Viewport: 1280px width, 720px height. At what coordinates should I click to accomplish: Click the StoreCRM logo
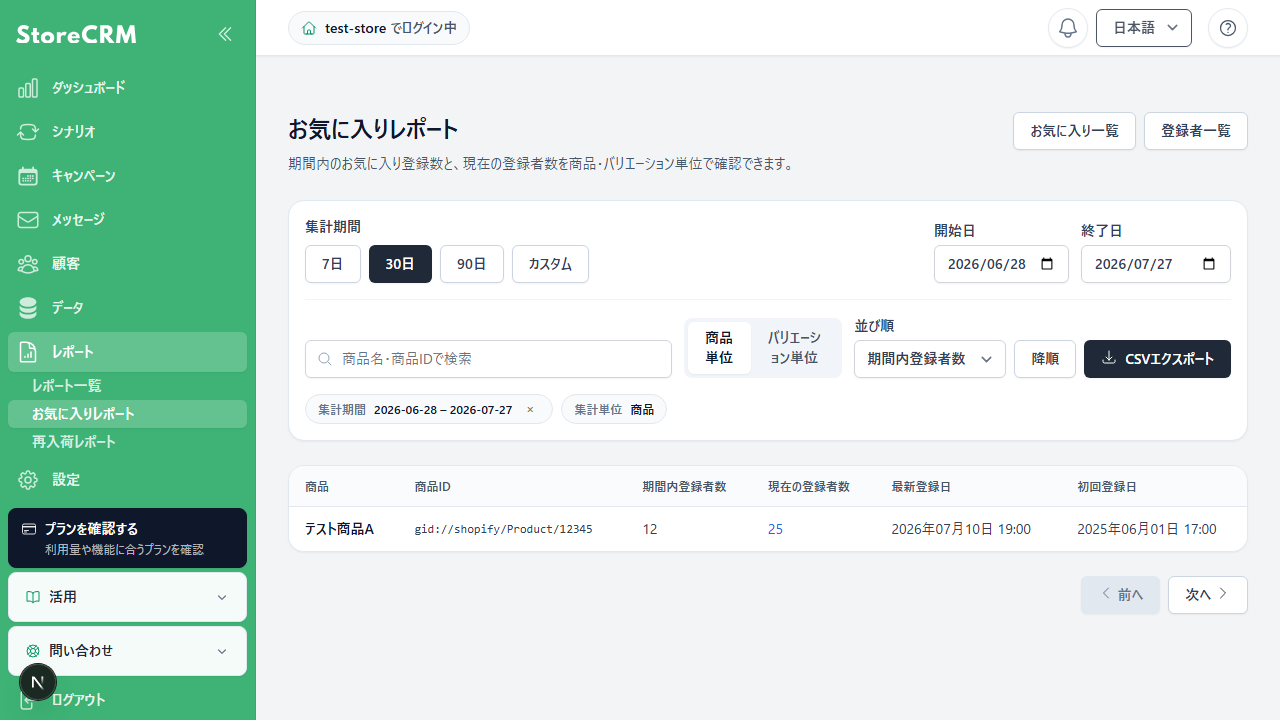(76, 35)
